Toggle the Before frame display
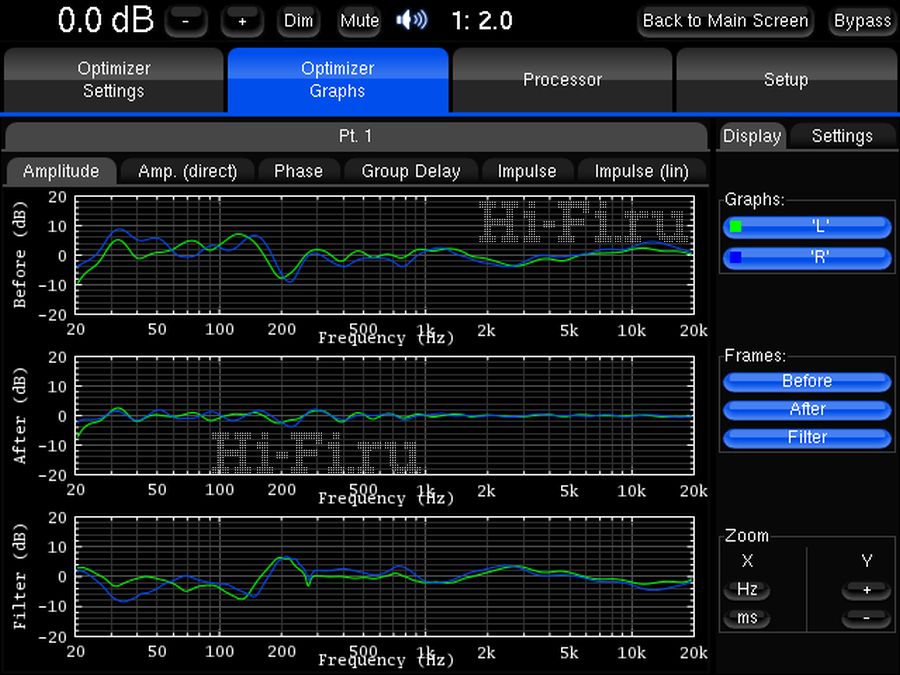900x675 pixels. (807, 381)
